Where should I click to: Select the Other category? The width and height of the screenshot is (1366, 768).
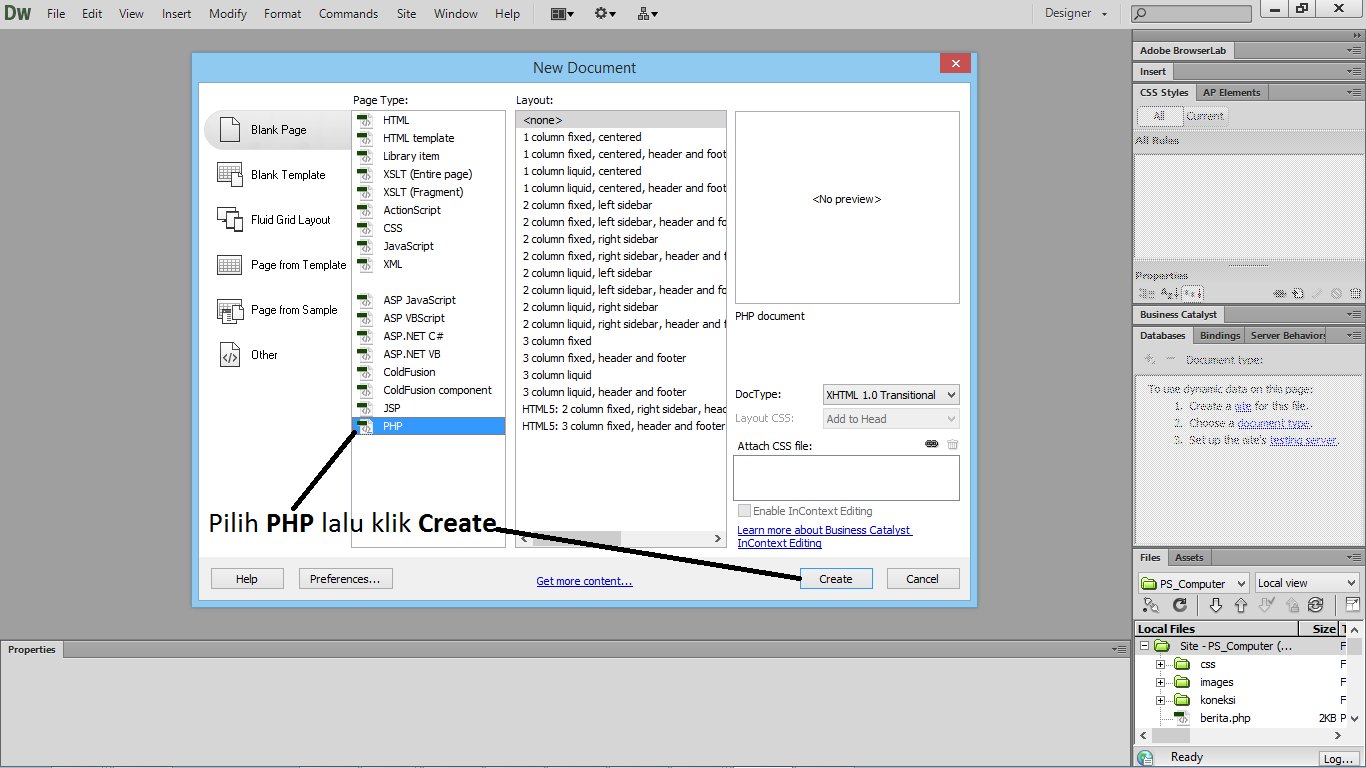tap(248, 355)
